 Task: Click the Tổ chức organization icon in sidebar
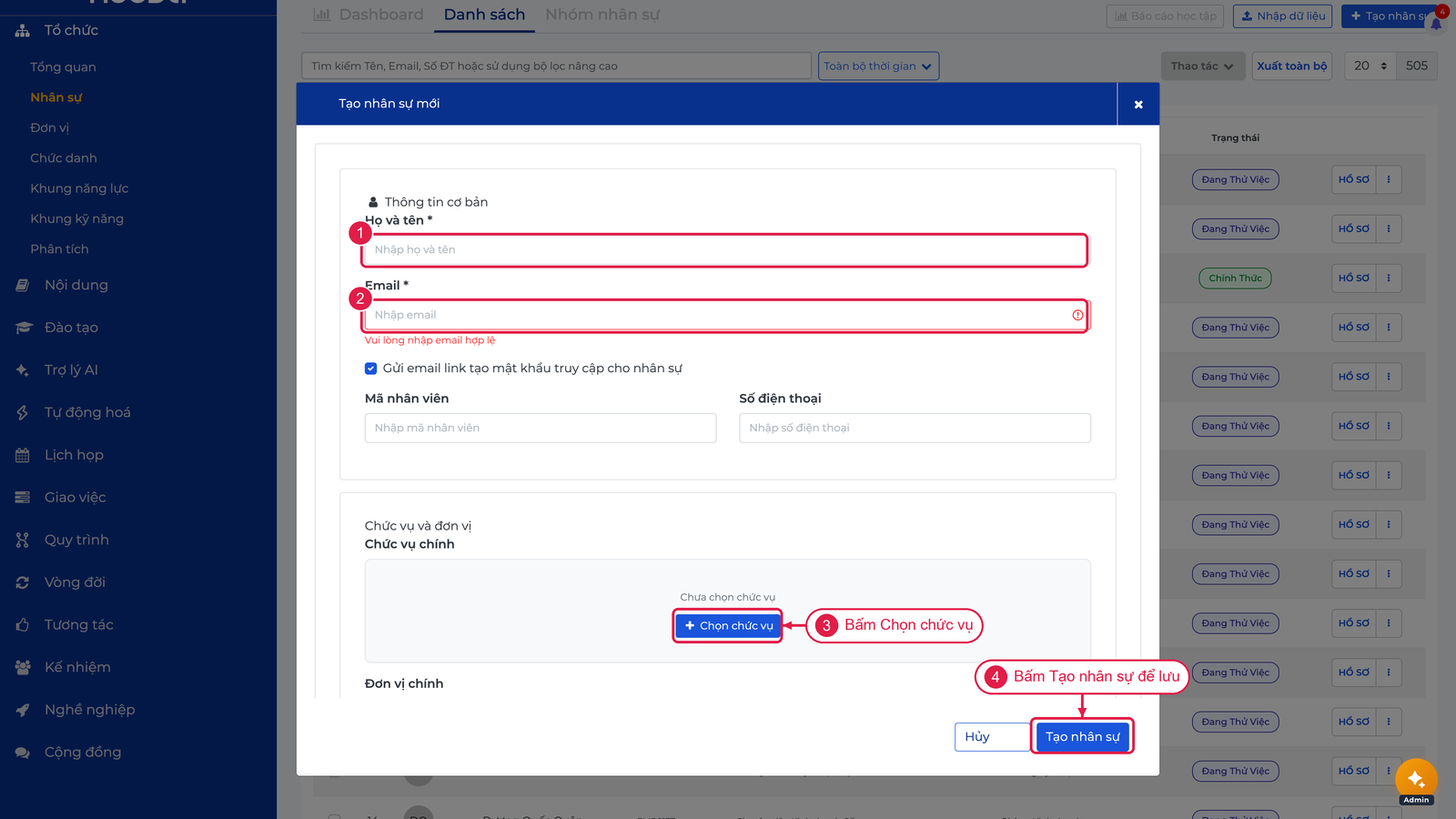click(x=23, y=31)
